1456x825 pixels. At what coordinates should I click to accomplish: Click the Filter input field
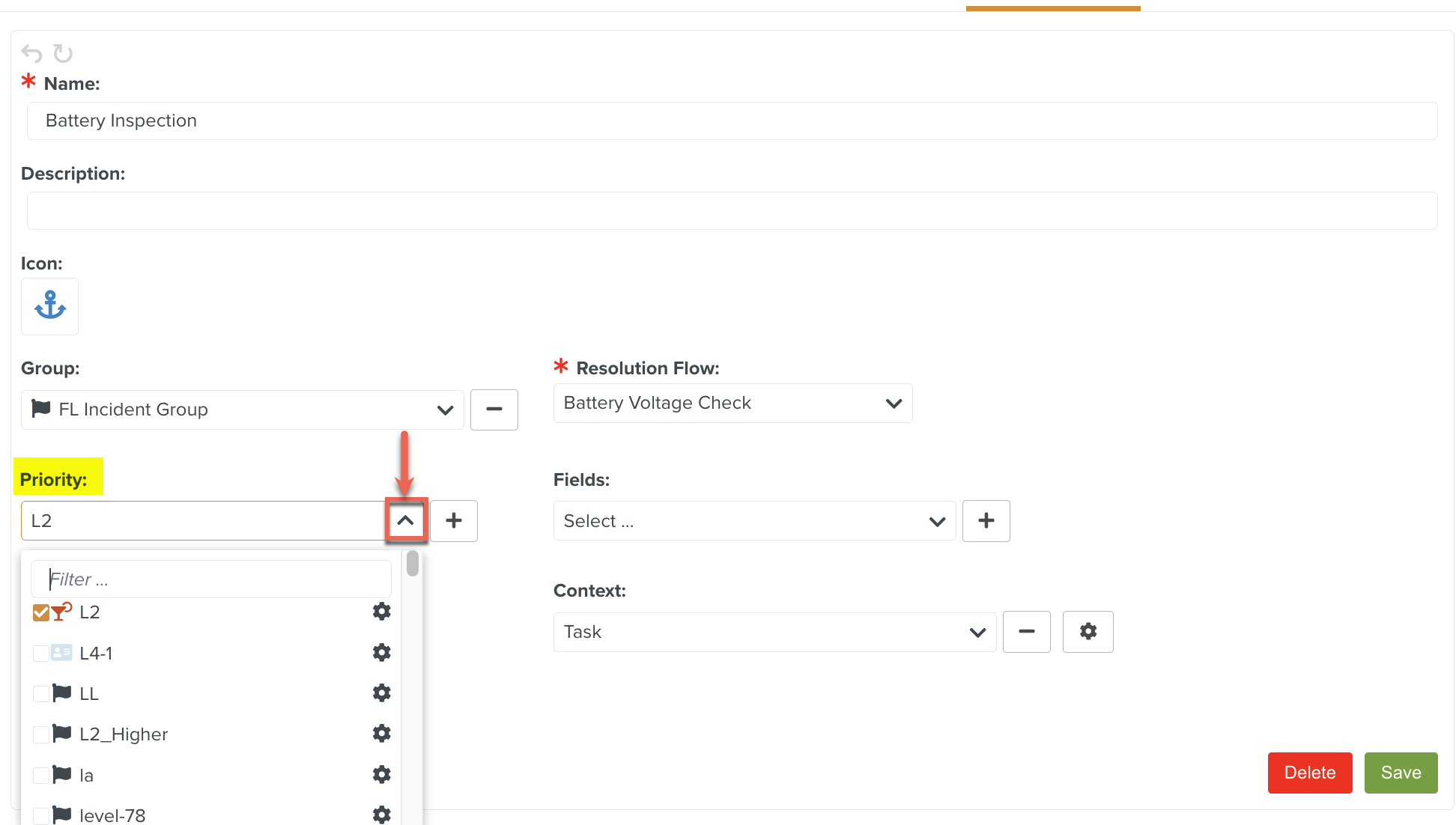pyautogui.click(x=210, y=578)
